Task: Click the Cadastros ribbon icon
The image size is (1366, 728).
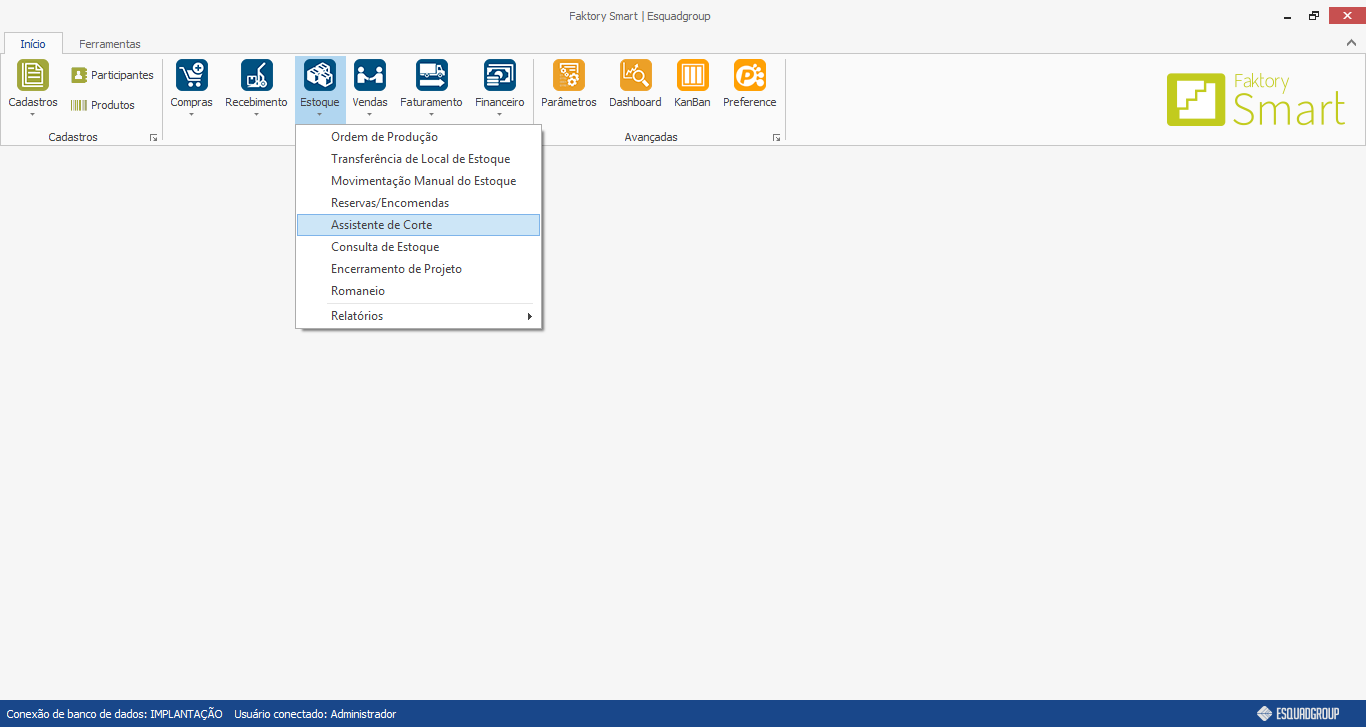Action: pos(33,76)
